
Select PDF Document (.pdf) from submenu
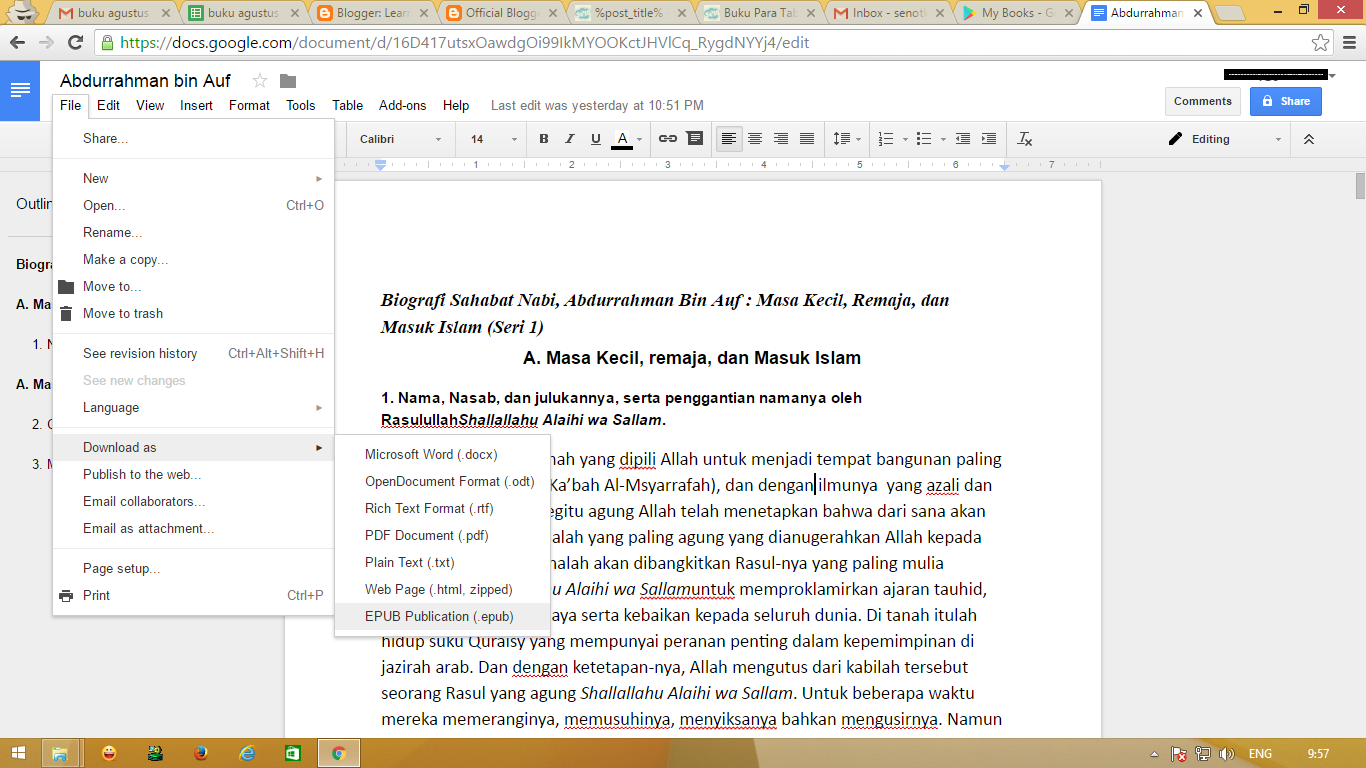coord(426,535)
